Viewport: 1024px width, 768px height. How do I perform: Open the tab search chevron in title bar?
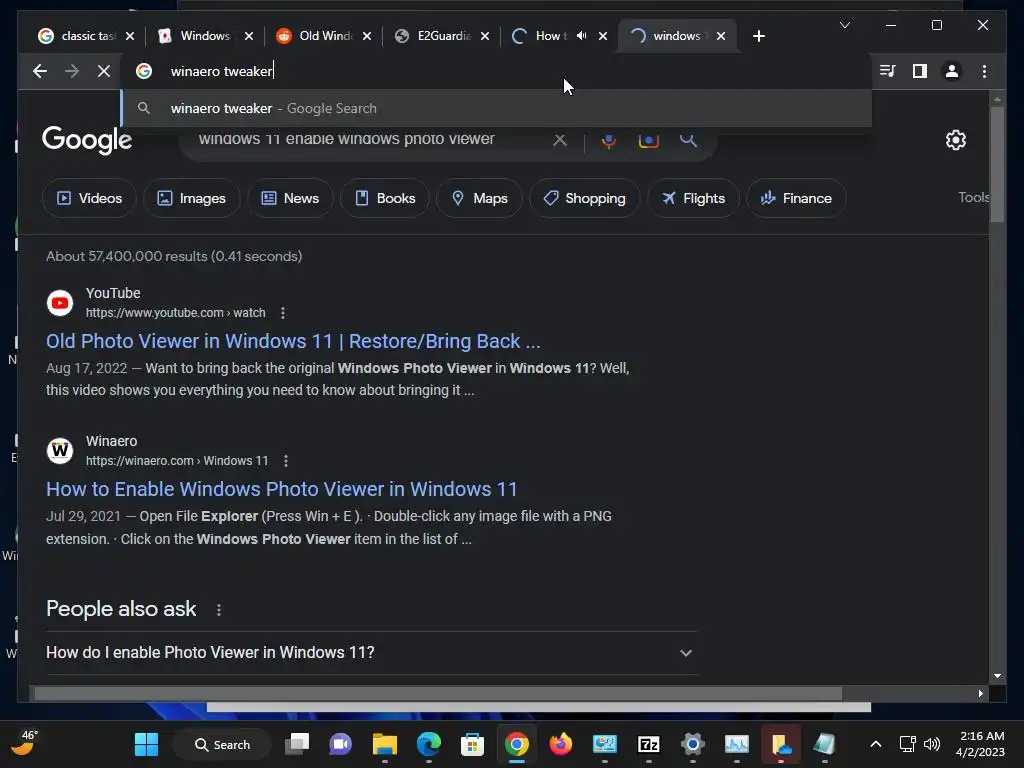point(844,25)
